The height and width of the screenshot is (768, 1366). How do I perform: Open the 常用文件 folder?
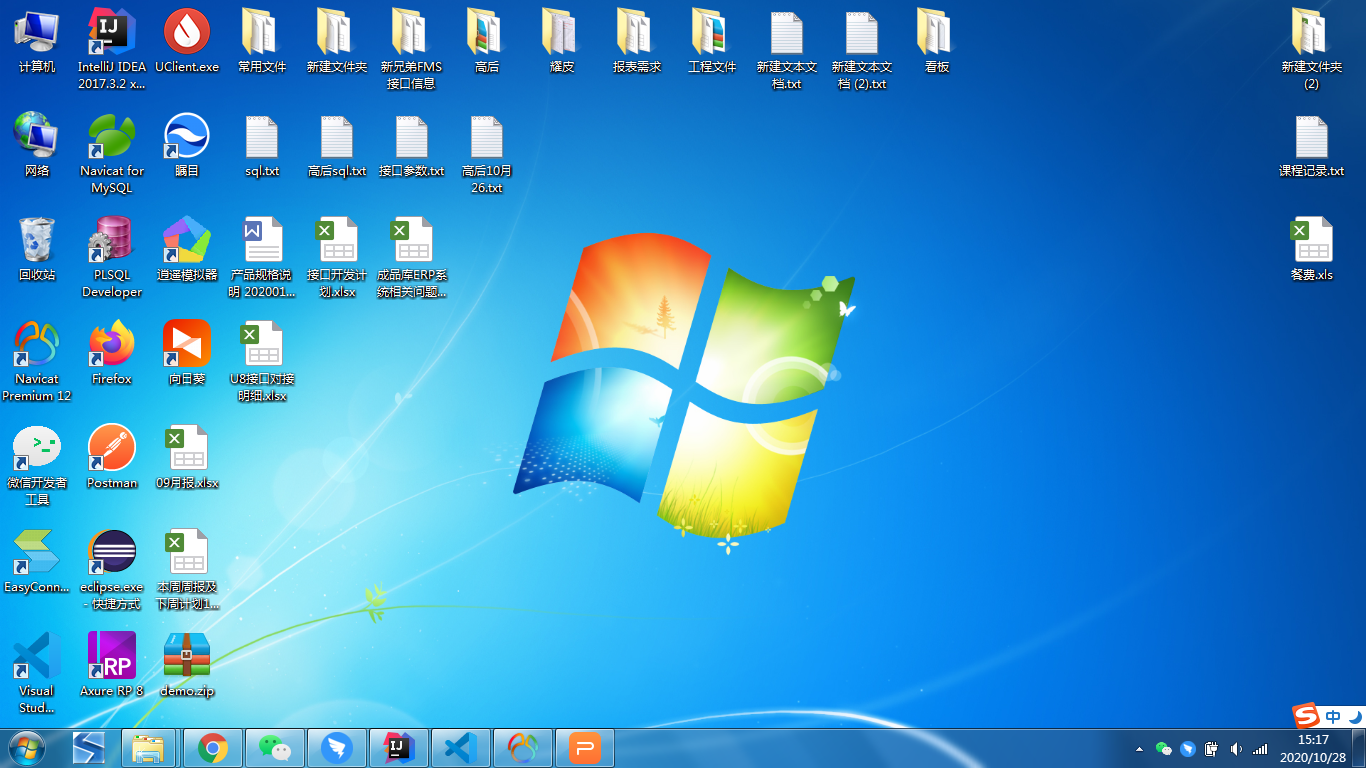click(262, 42)
